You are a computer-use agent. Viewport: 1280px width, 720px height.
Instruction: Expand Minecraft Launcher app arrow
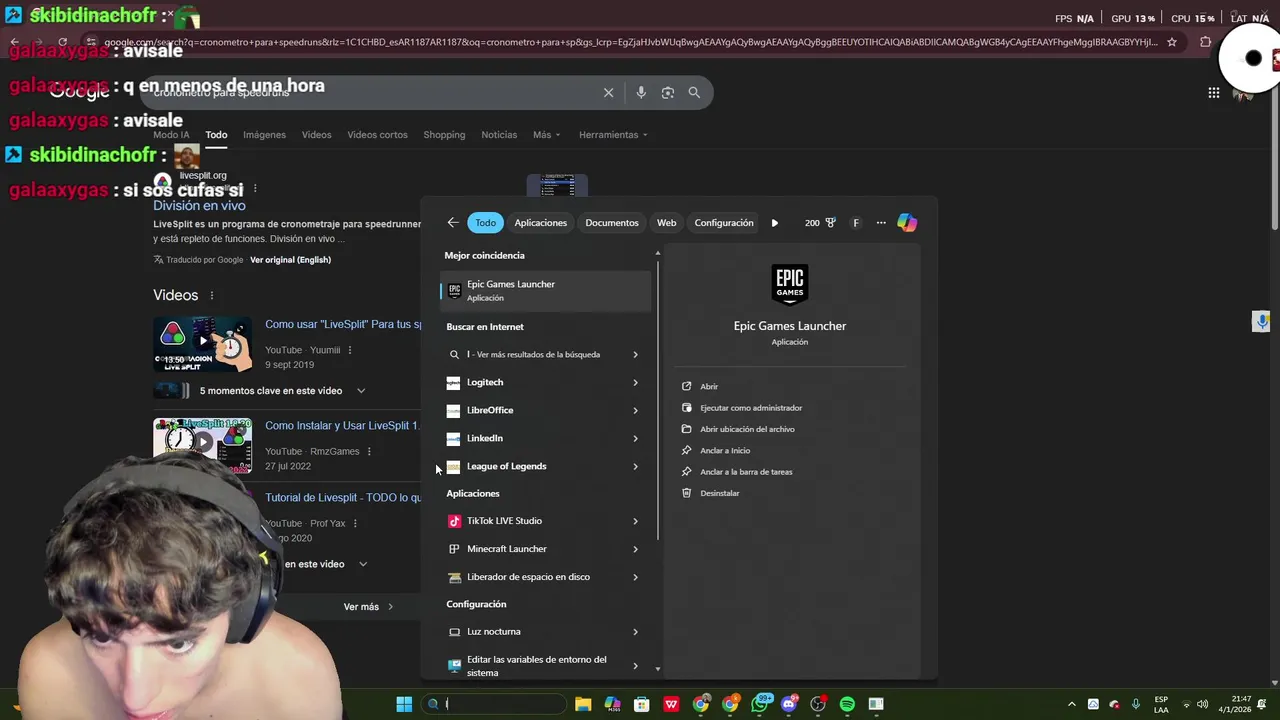635,549
